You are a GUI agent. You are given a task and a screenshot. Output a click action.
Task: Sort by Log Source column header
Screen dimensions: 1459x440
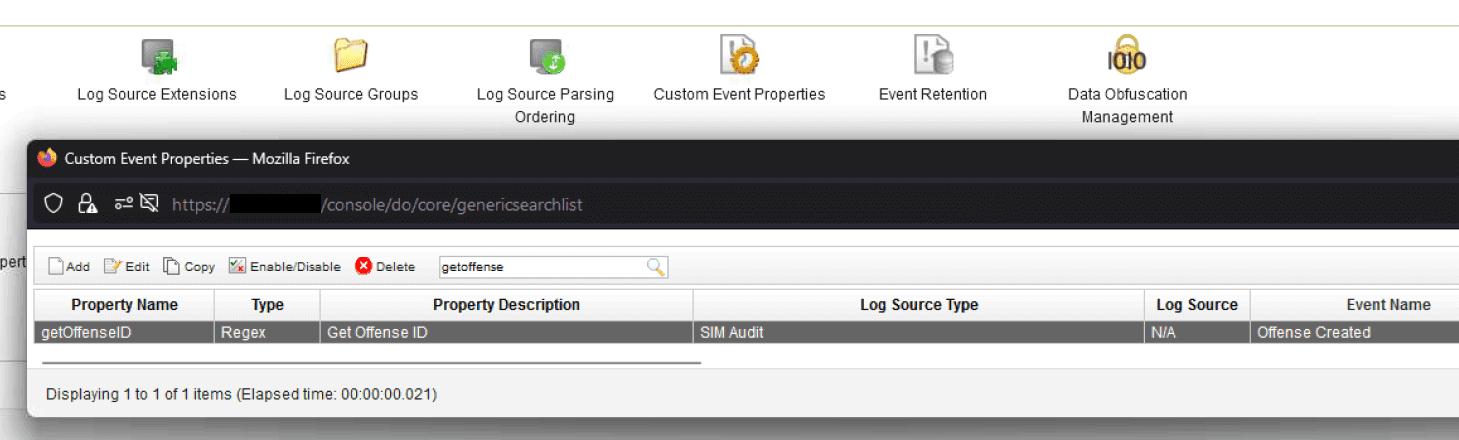[1197, 305]
